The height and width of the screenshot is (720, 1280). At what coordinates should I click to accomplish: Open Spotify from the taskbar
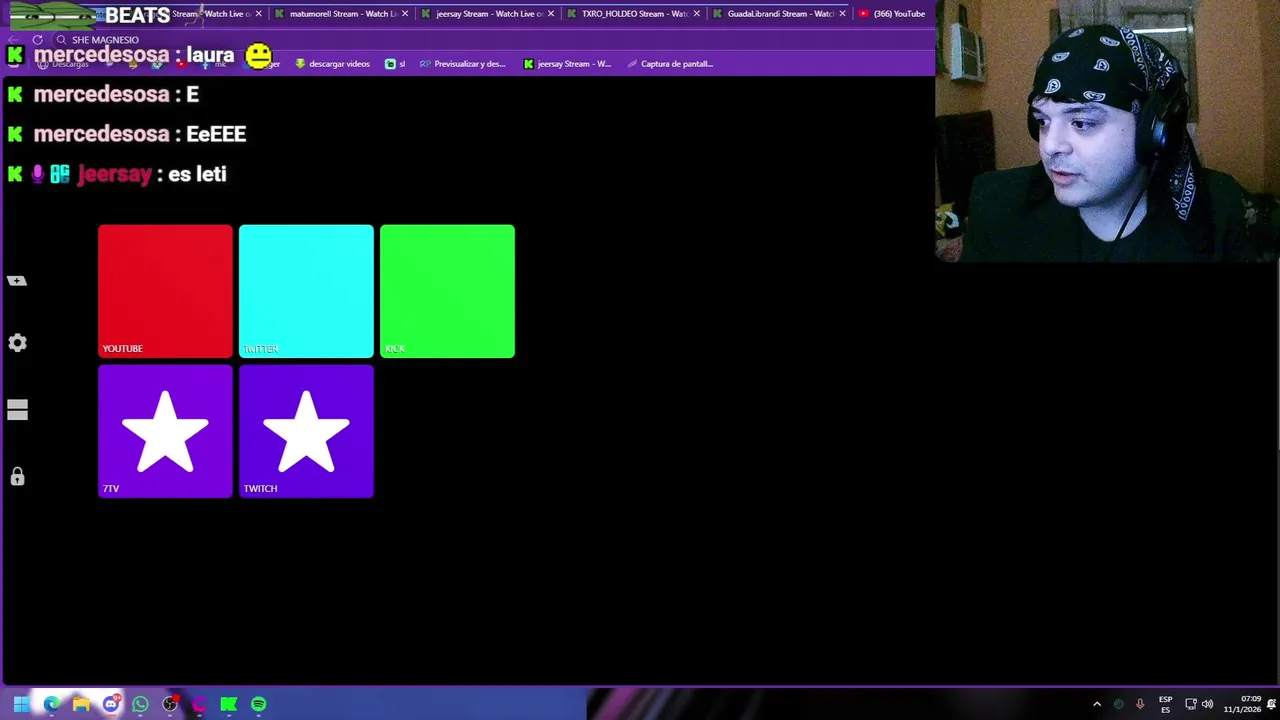pos(259,704)
